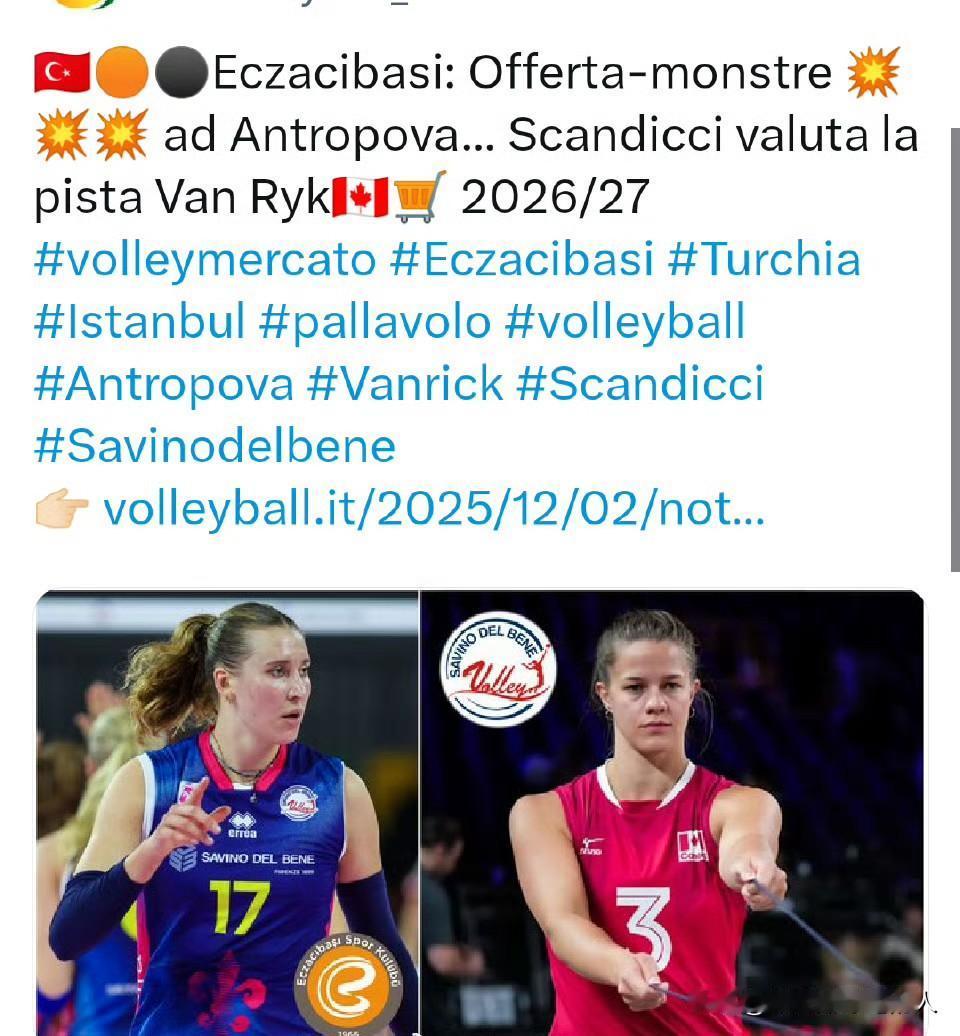Tap the #Turchia hashtag
This screenshot has width=960, height=1036.
click(764, 258)
